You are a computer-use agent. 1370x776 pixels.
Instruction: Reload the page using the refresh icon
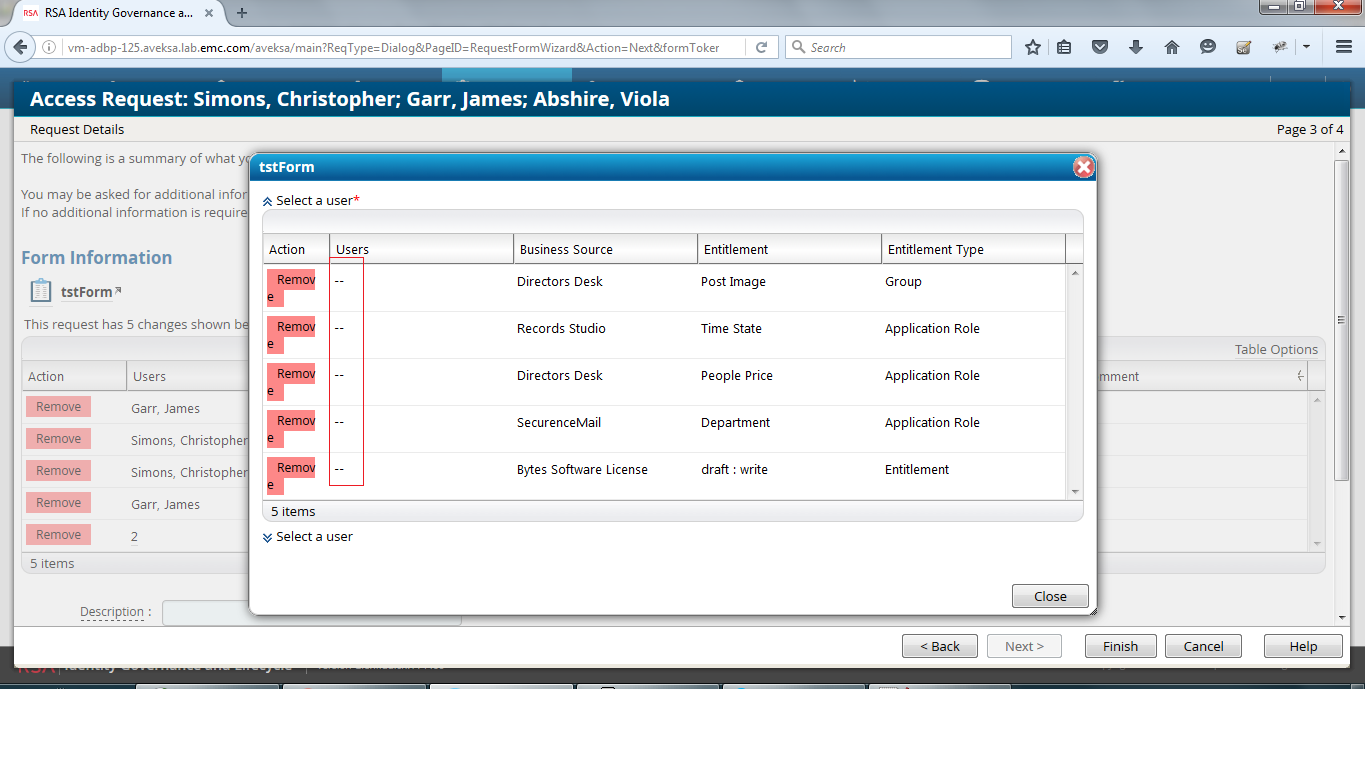pos(761,47)
